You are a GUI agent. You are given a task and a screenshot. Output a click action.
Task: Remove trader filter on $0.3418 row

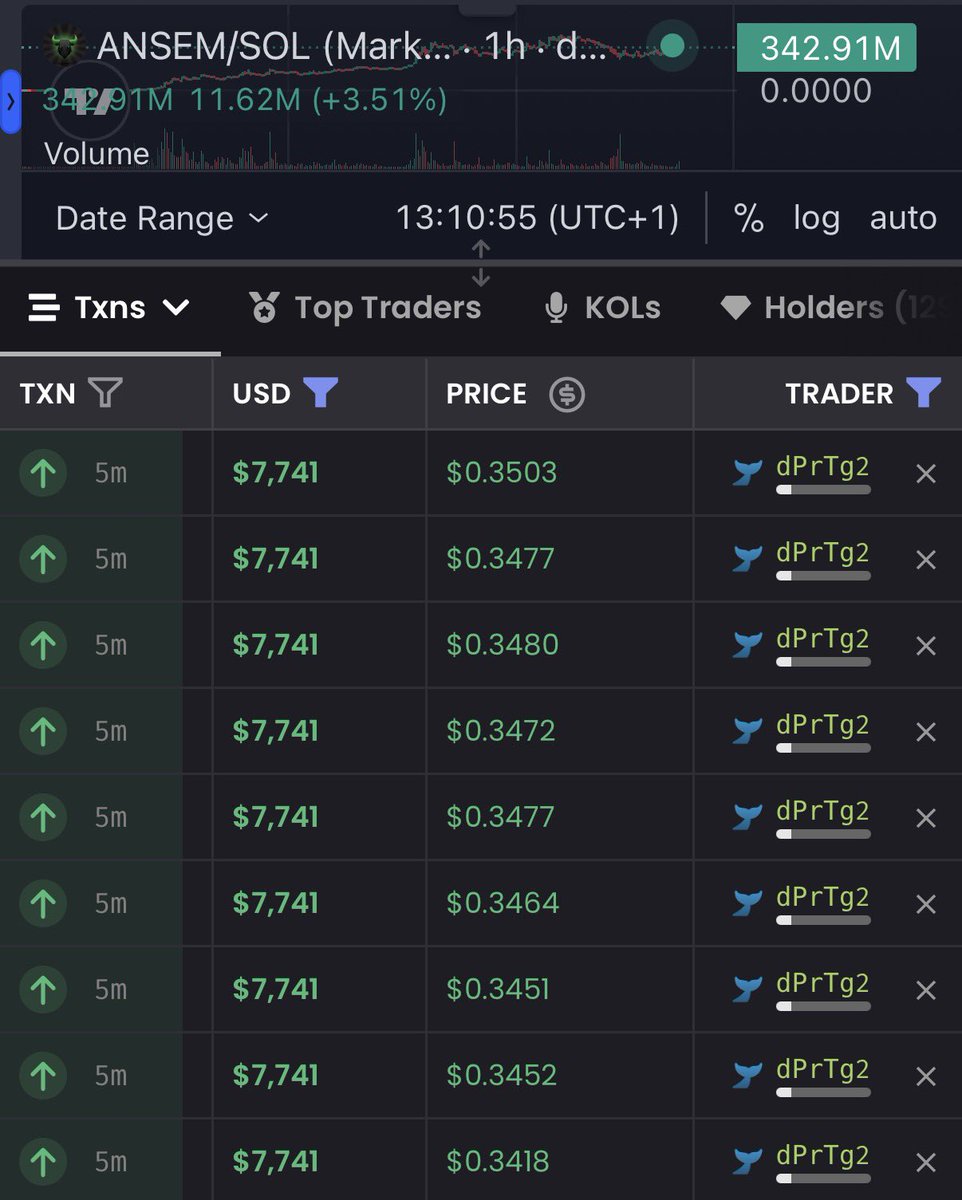click(926, 1161)
